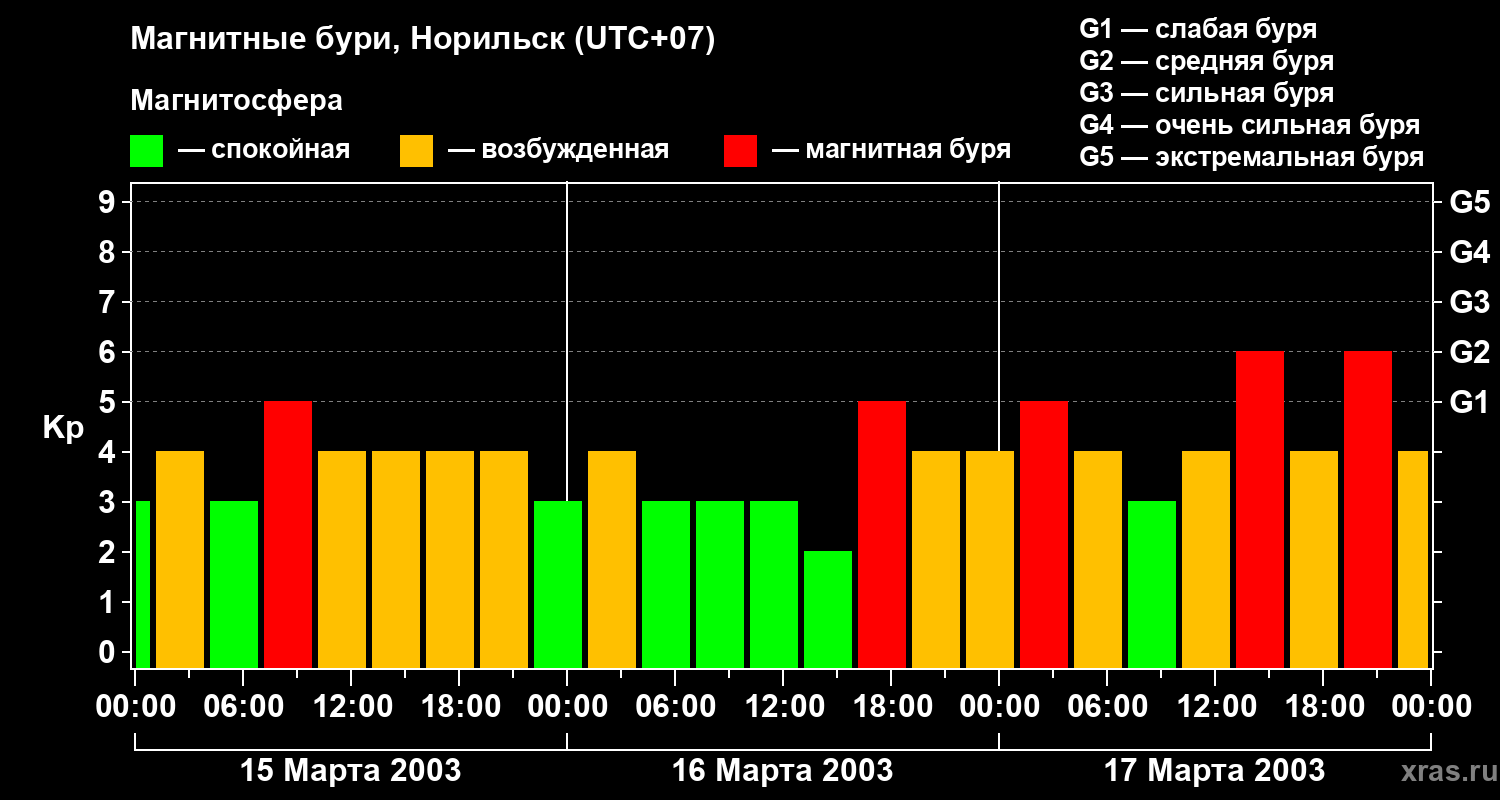This screenshot has height=800, width=1500.
Task: Click the 'G3 — сильная буря' legend line
Action: point(1206,93)
